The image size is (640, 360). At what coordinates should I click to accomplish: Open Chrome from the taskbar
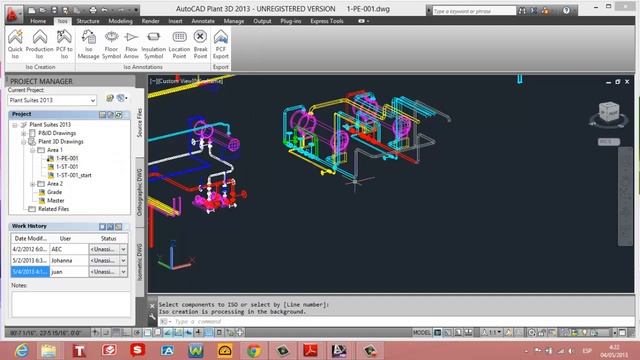point(253,350)
